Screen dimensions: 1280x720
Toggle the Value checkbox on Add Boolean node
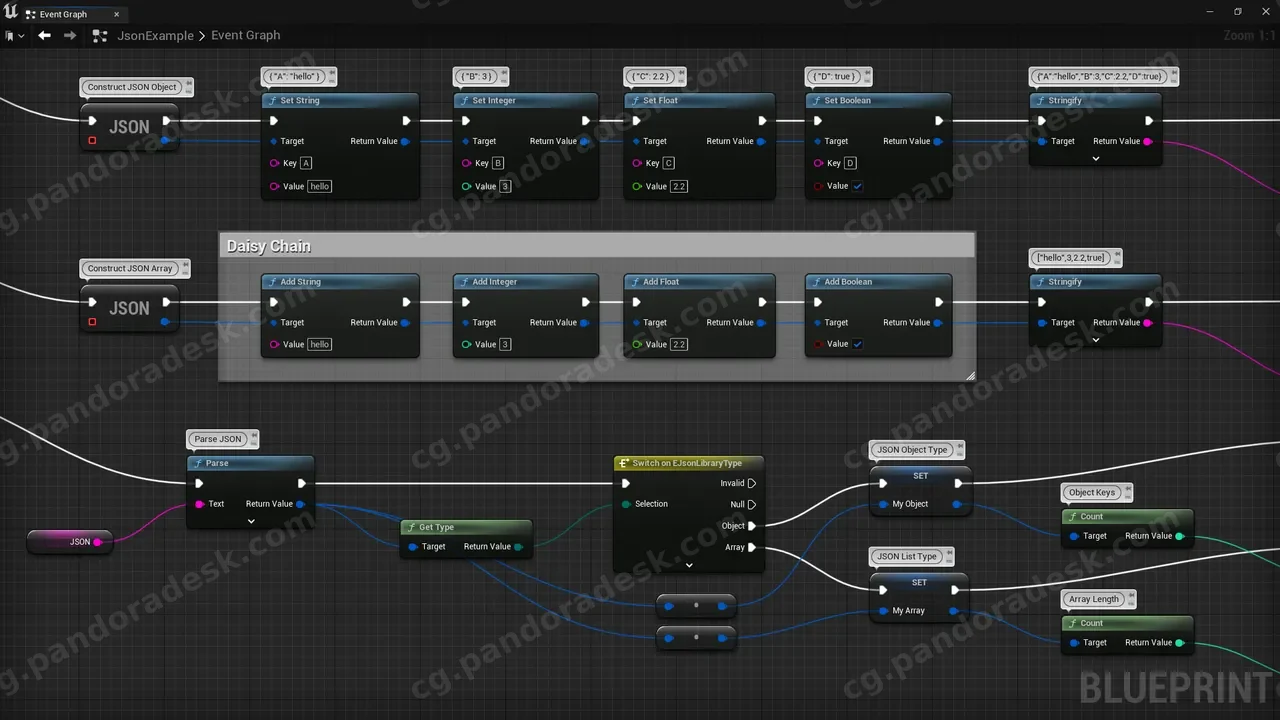click(x=858, y=344)
